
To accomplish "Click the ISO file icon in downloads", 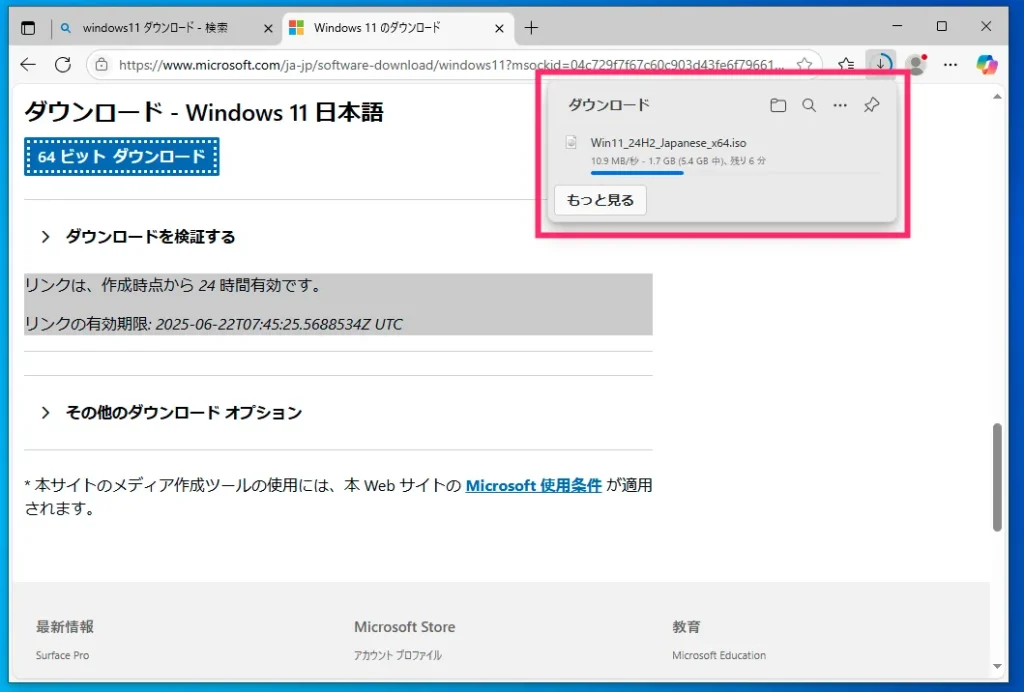I will pyautogui.click(x=571, y=142).
